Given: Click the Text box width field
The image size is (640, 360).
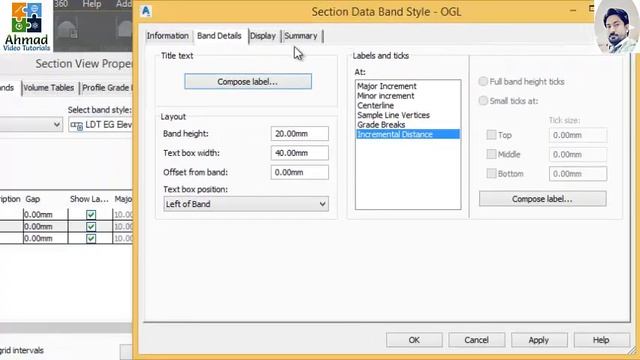Looking at the screenshot, I should pos(300,153).
